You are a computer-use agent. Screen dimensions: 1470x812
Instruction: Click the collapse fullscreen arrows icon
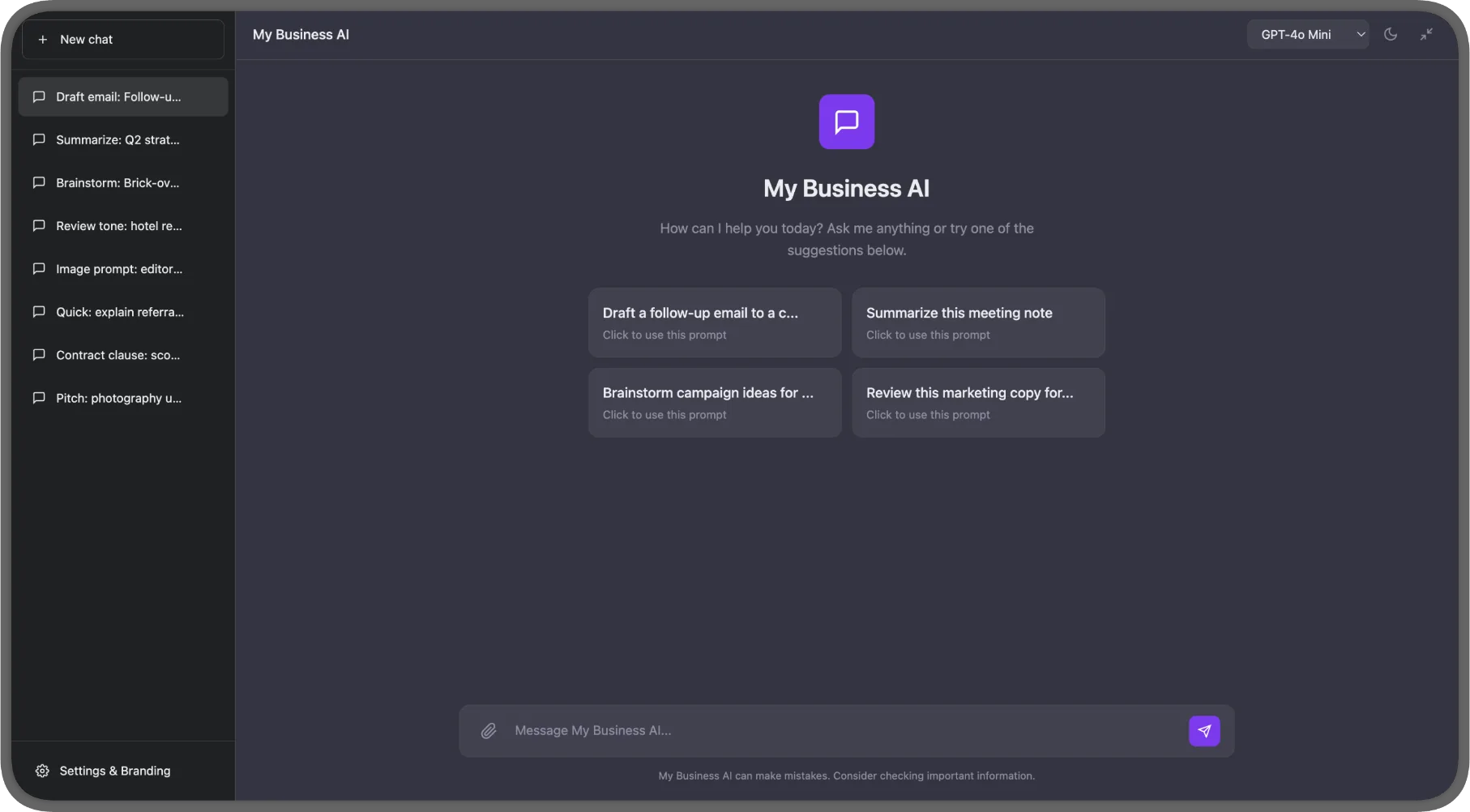[x=1426, y=34]
